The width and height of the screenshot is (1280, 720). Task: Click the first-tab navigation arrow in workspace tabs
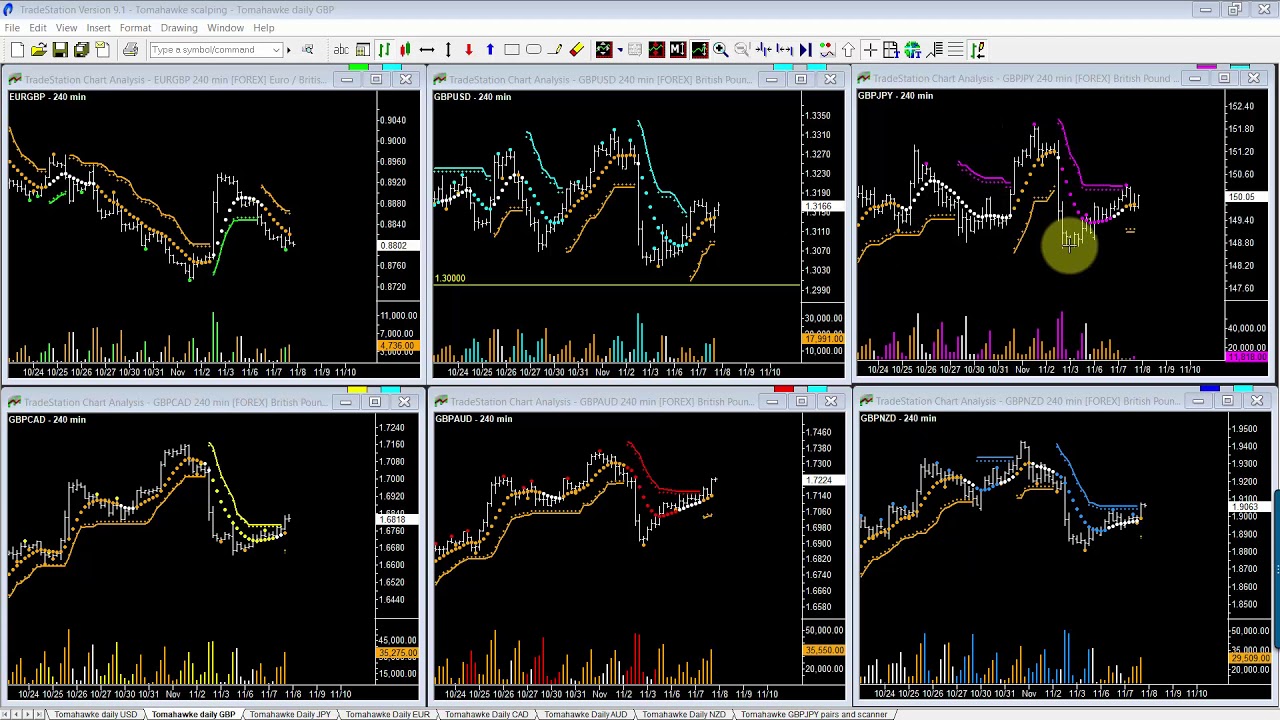pos(5,714)
